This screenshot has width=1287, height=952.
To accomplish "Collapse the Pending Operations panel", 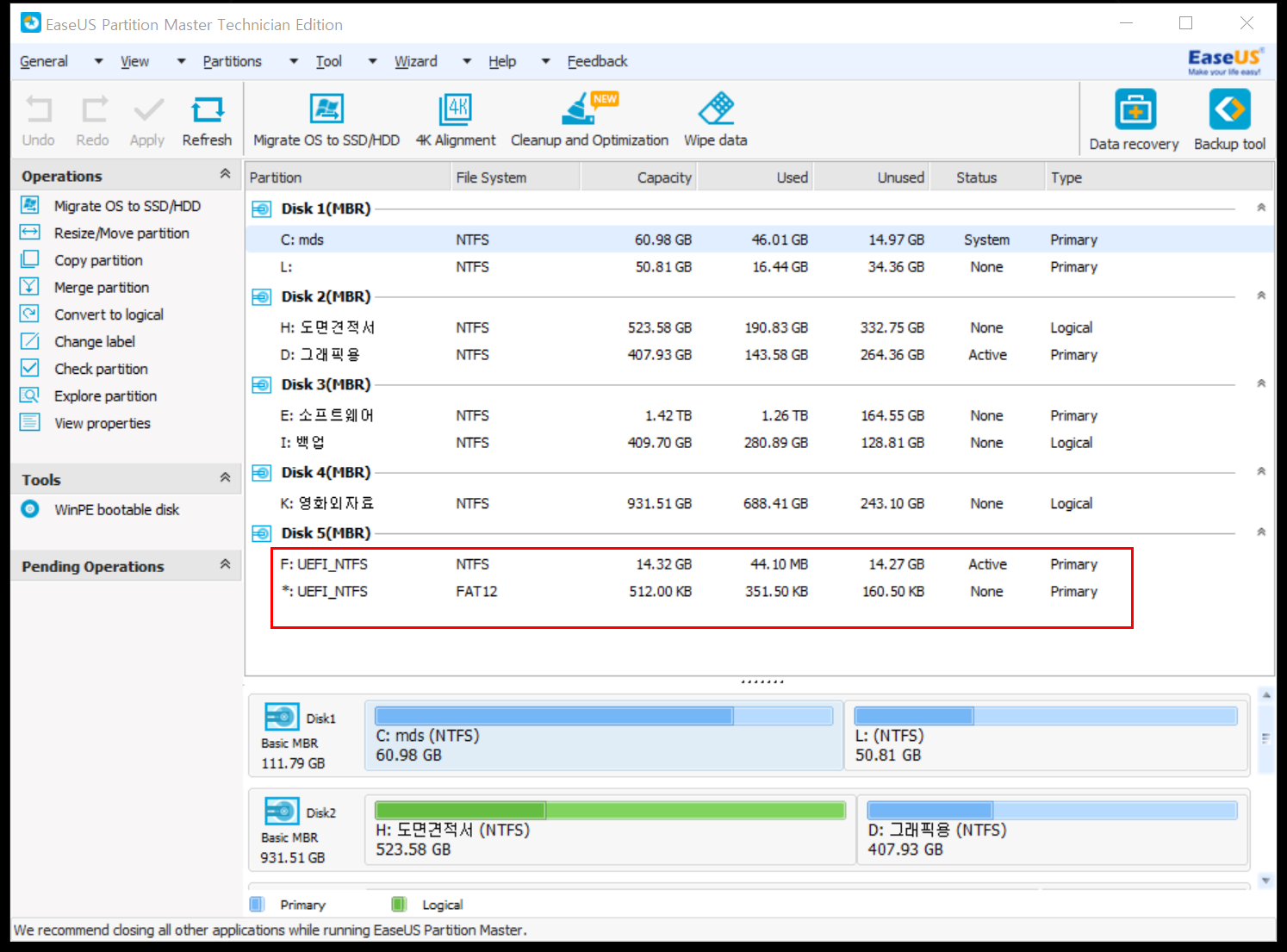I will (x=225, y=564).
